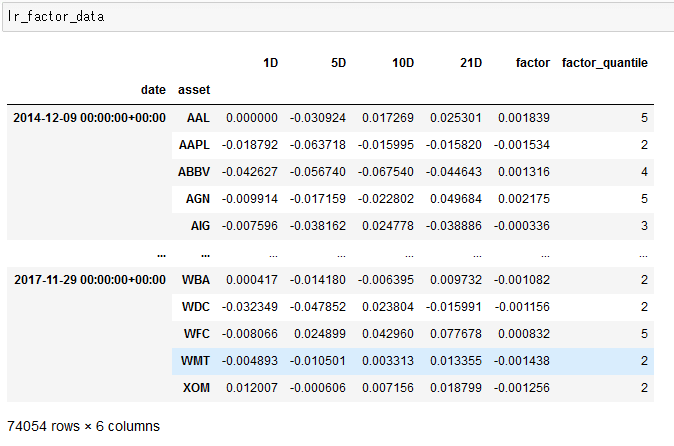Click the XOM row label
This screenshot has height=446, width=674.
point(196,387)
